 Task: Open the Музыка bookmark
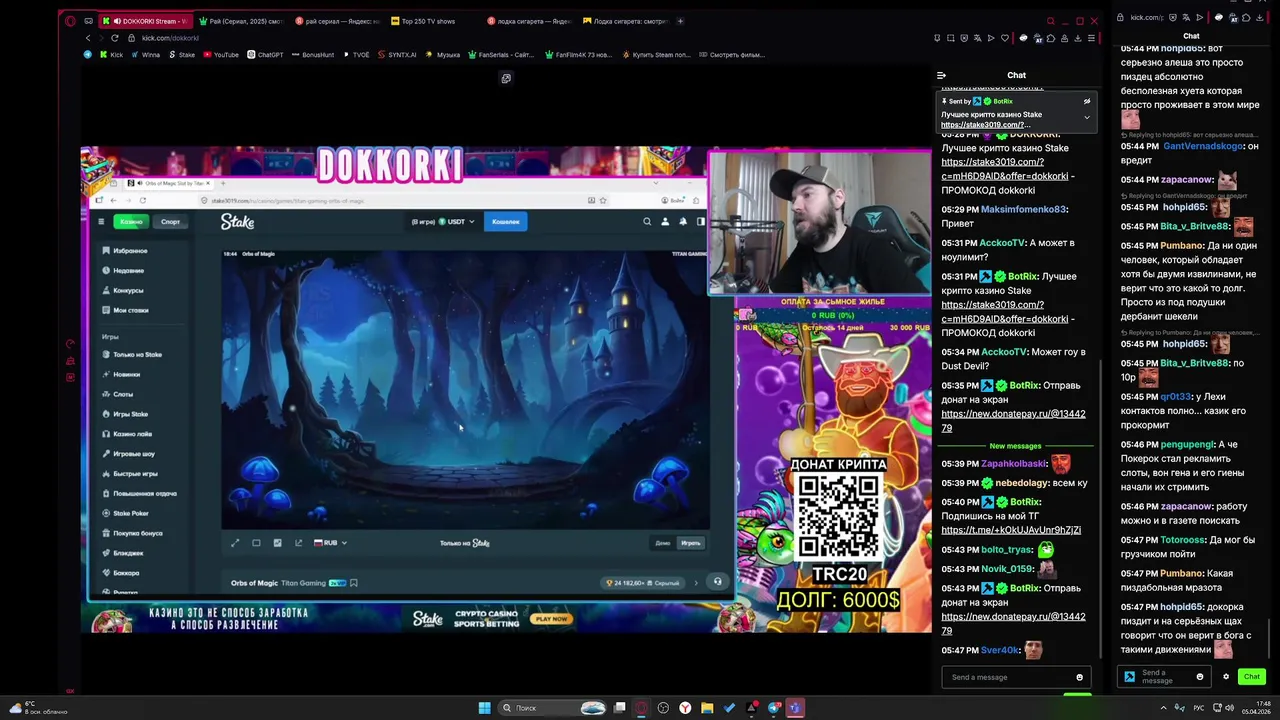pos(442,55)
